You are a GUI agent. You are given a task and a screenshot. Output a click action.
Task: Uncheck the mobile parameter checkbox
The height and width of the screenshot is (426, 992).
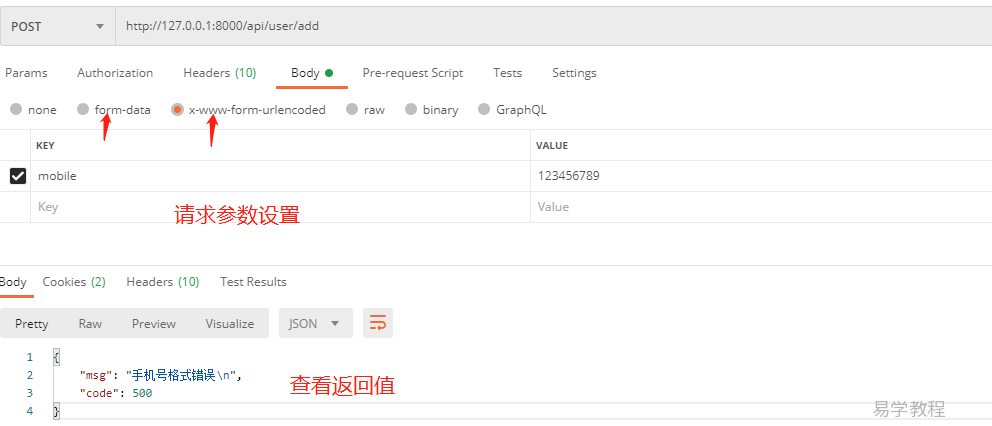tap(18, 176)
